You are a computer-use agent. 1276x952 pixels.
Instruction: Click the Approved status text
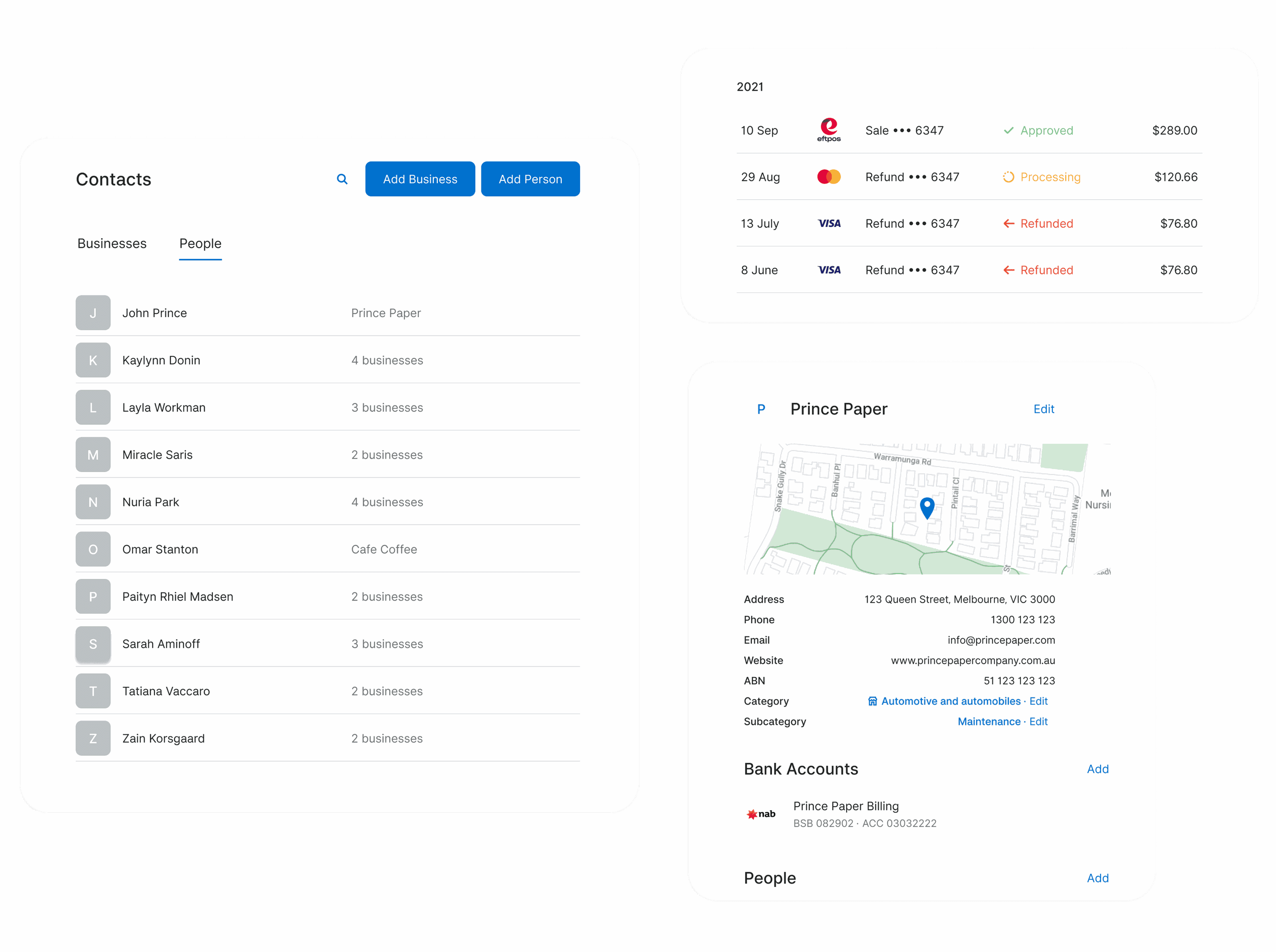(x=1047, y=131)
